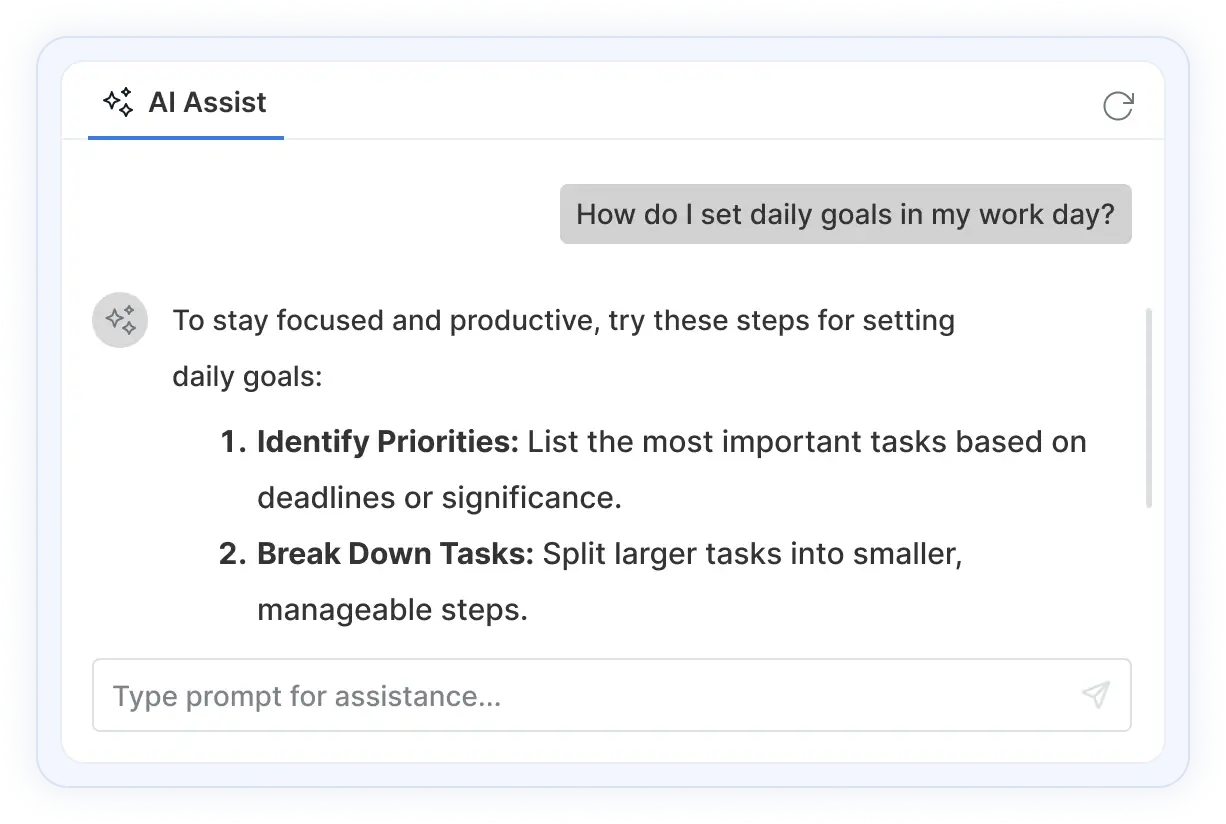The image size is (1226, 824).
Task: Click "Split larger tasks into smaller" text
Action: [752, 554]
